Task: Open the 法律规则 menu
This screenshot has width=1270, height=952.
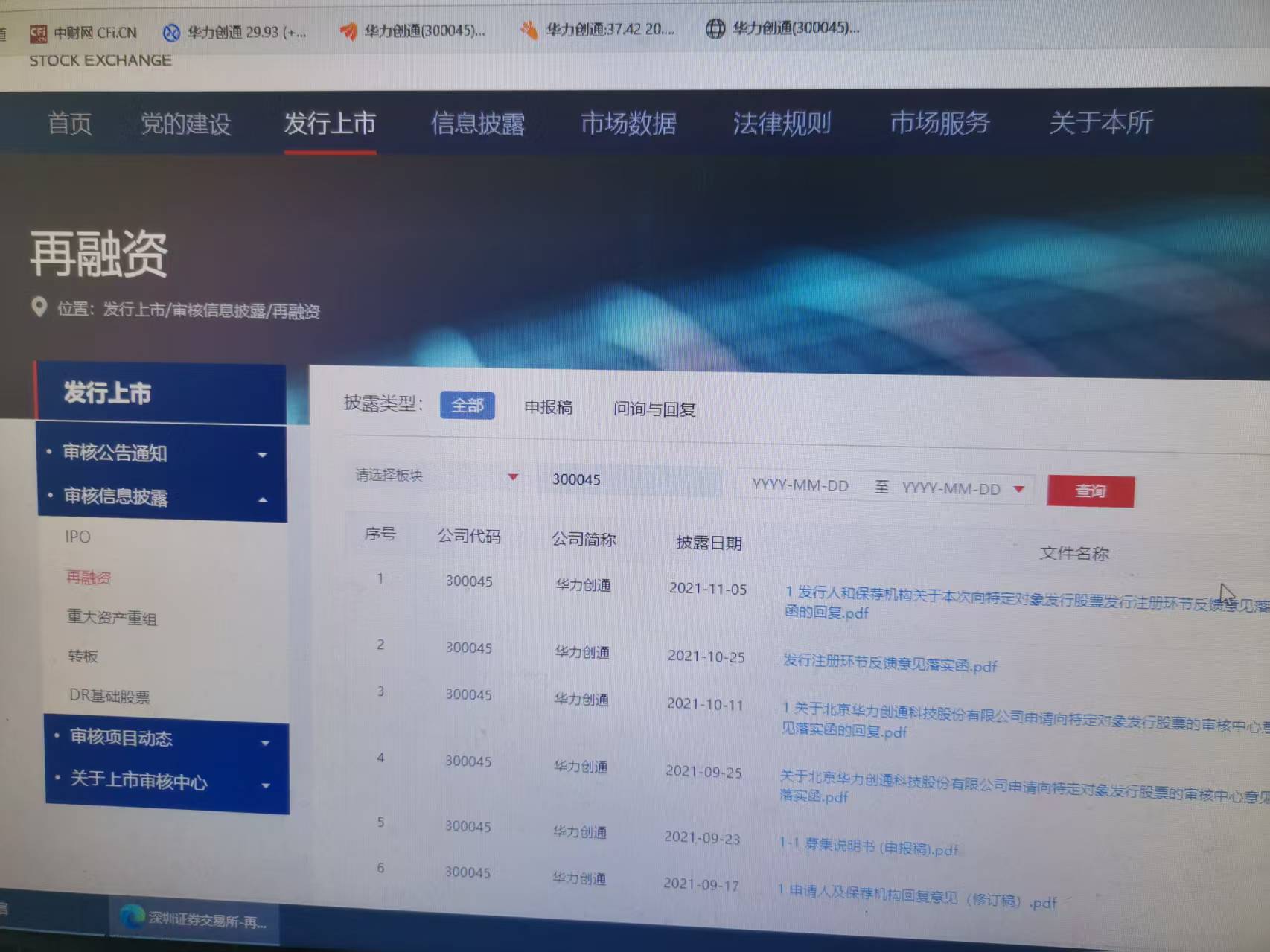Action: pos(782,122)
